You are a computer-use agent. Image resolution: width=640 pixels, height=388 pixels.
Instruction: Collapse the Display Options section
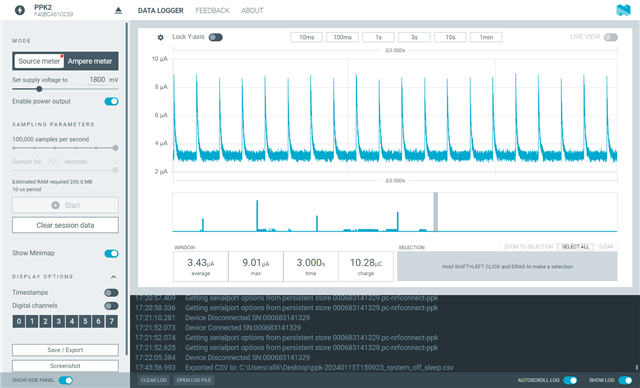[x=113, y=277]
